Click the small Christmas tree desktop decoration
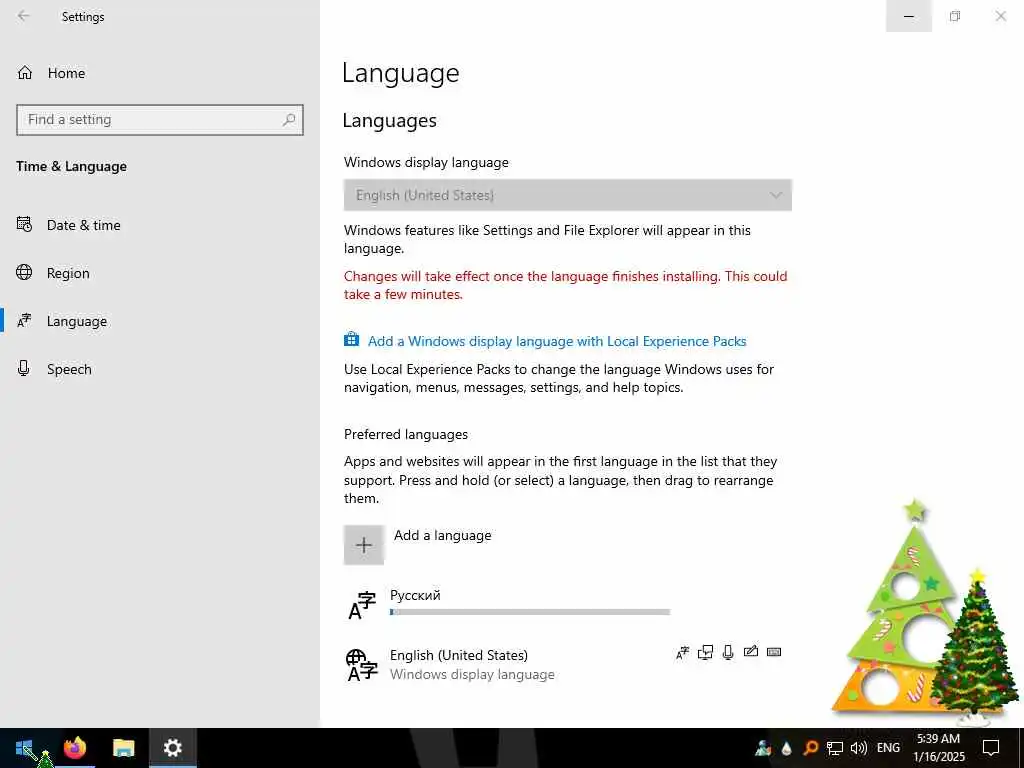The height and width of the screenshot is (768, 1024). (x=974, y=648)
